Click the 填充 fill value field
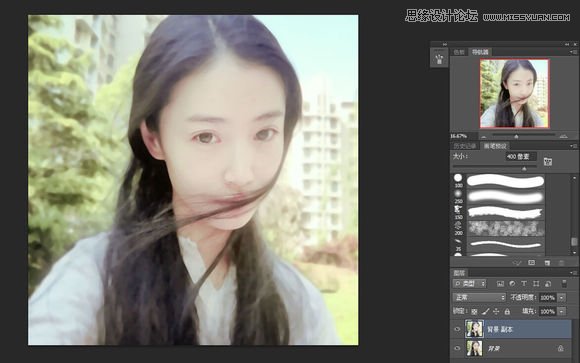 [x=547, y=312]
